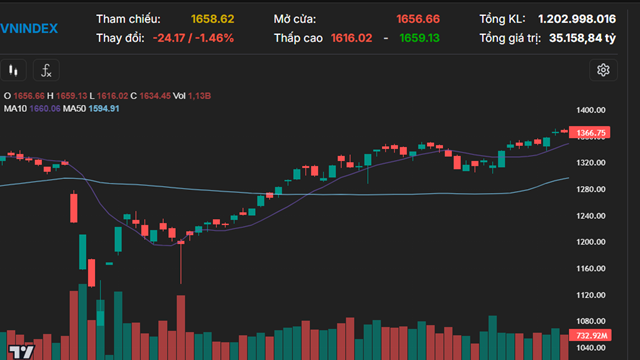Click reference value 1658.62
The width and height of the screenshot is (640, 360).
point(213,19)
